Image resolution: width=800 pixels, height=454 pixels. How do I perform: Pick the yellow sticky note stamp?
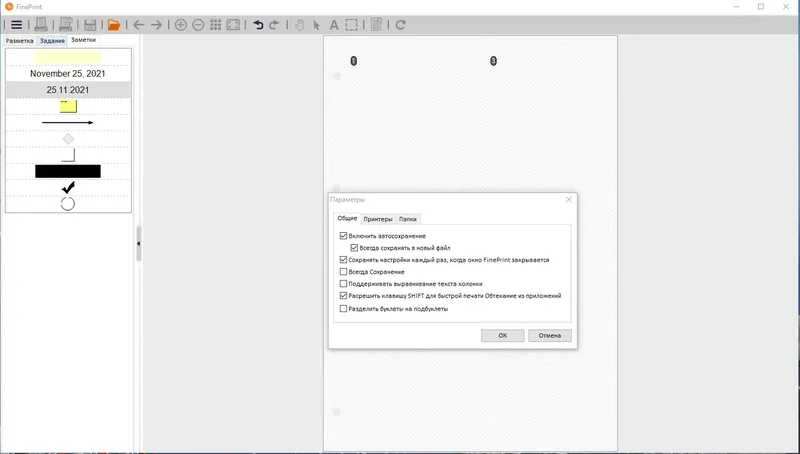(x=68, y=106)
